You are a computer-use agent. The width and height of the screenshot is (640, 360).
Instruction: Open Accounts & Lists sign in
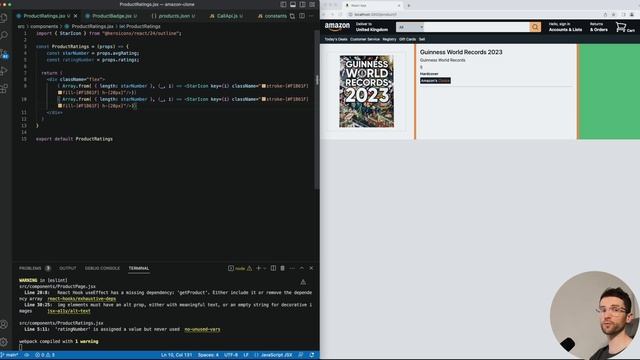click(x=565, y=27)
